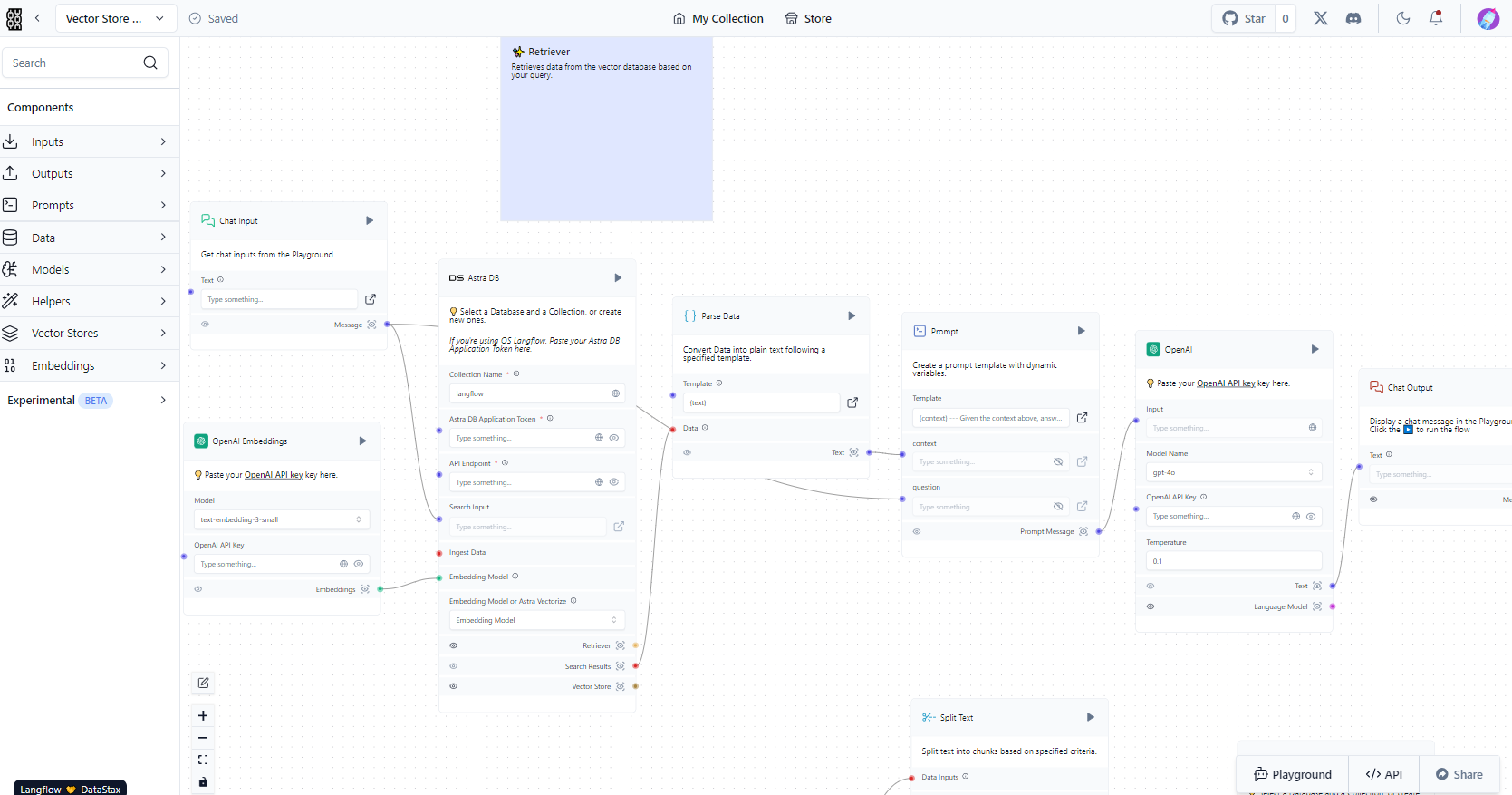Open the Prompt Template editor icon
Screen dimensions: 1512x795
coord(1082,418)
